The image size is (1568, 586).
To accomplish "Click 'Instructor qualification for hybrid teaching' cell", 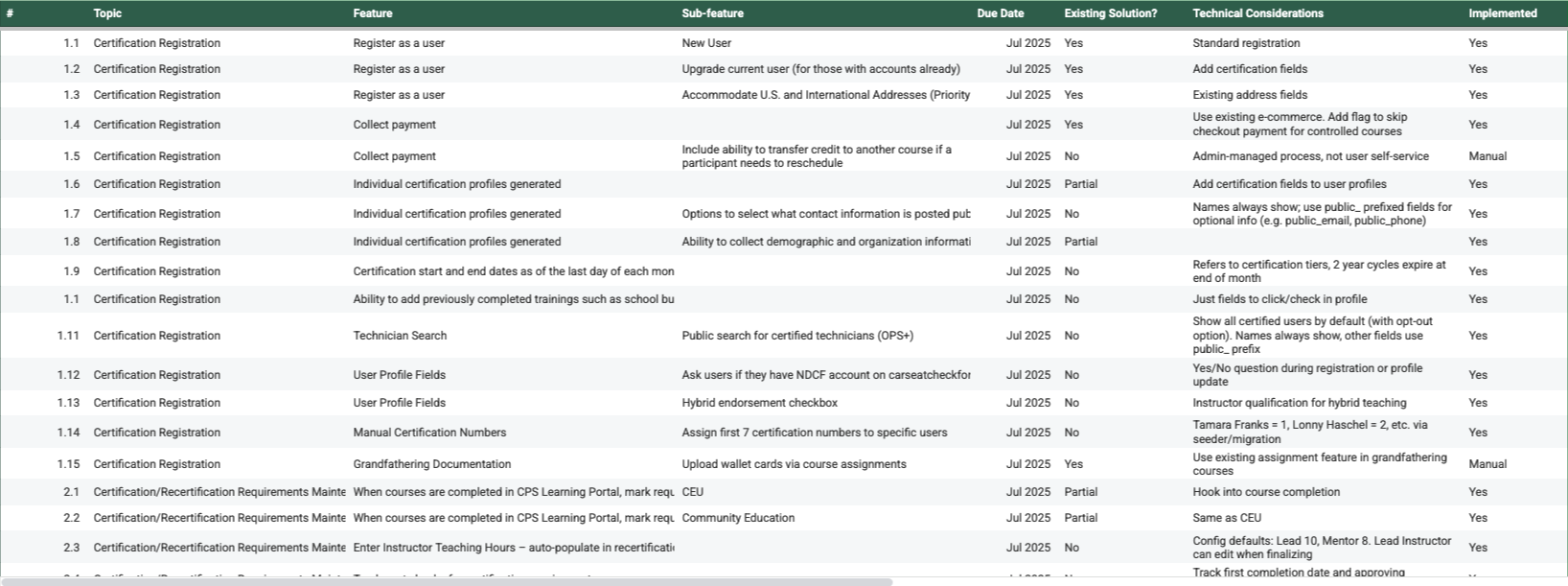I will (1300, 403).
